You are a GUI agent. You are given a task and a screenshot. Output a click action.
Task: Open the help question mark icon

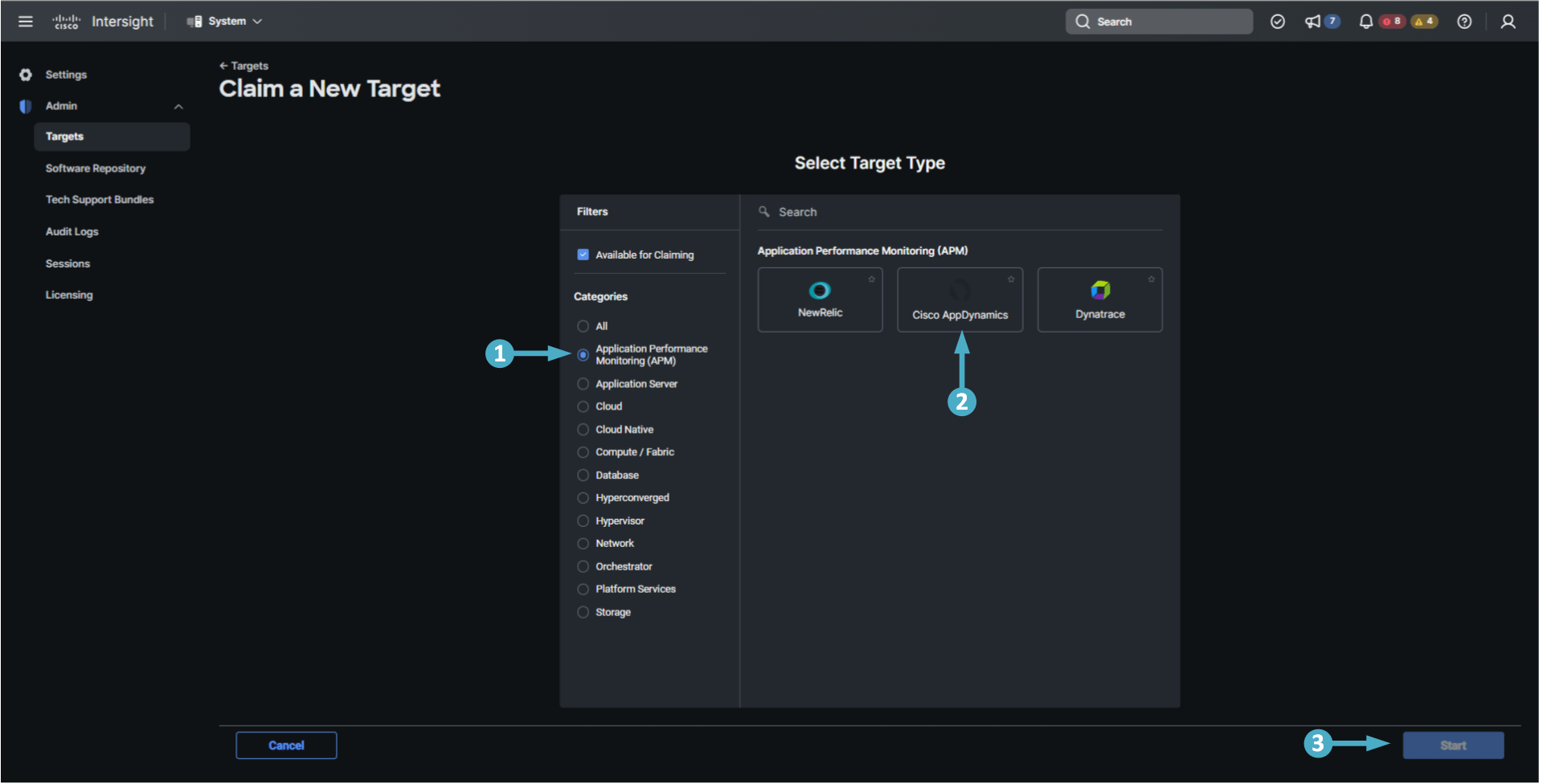(x=1464, y=22)
